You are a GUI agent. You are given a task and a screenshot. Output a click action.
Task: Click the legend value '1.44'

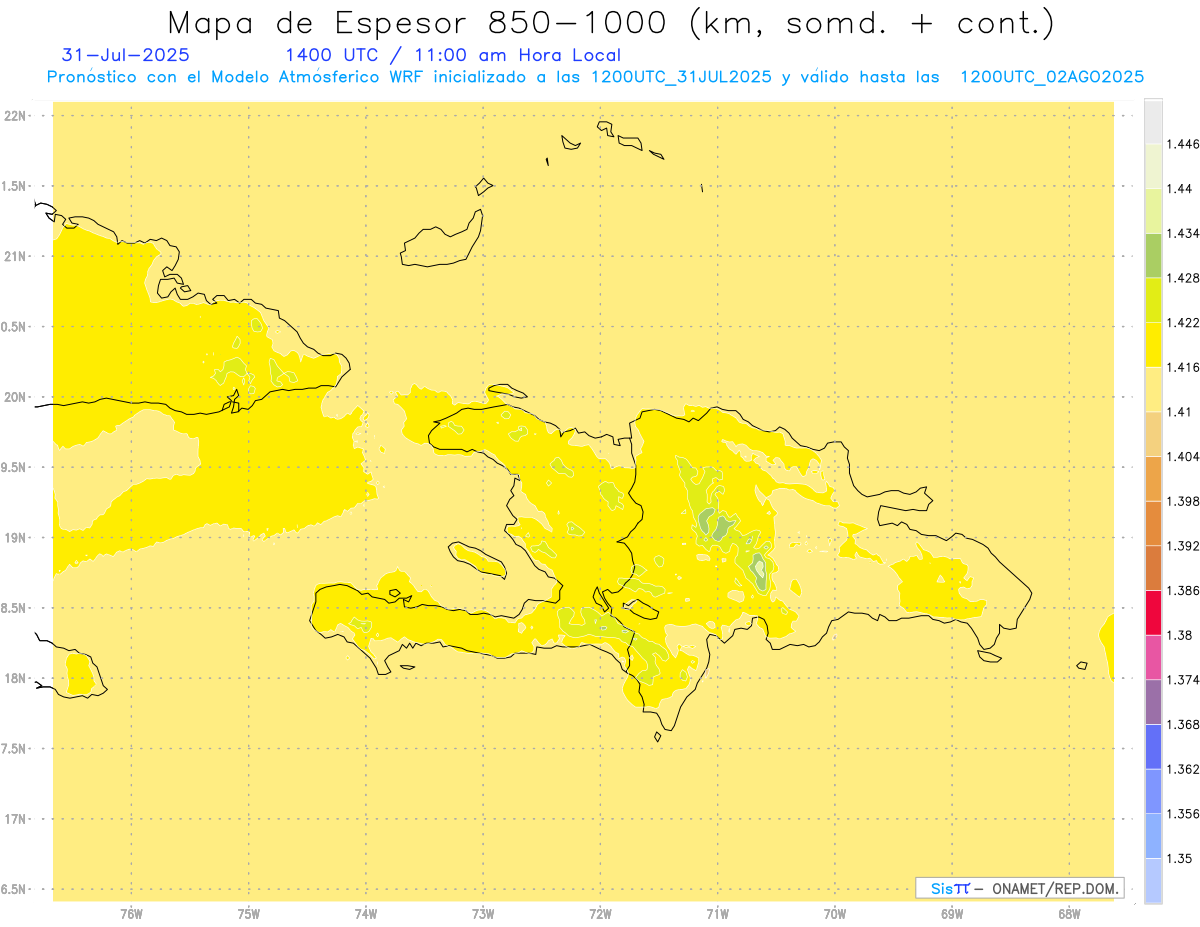coord(1180,188)
